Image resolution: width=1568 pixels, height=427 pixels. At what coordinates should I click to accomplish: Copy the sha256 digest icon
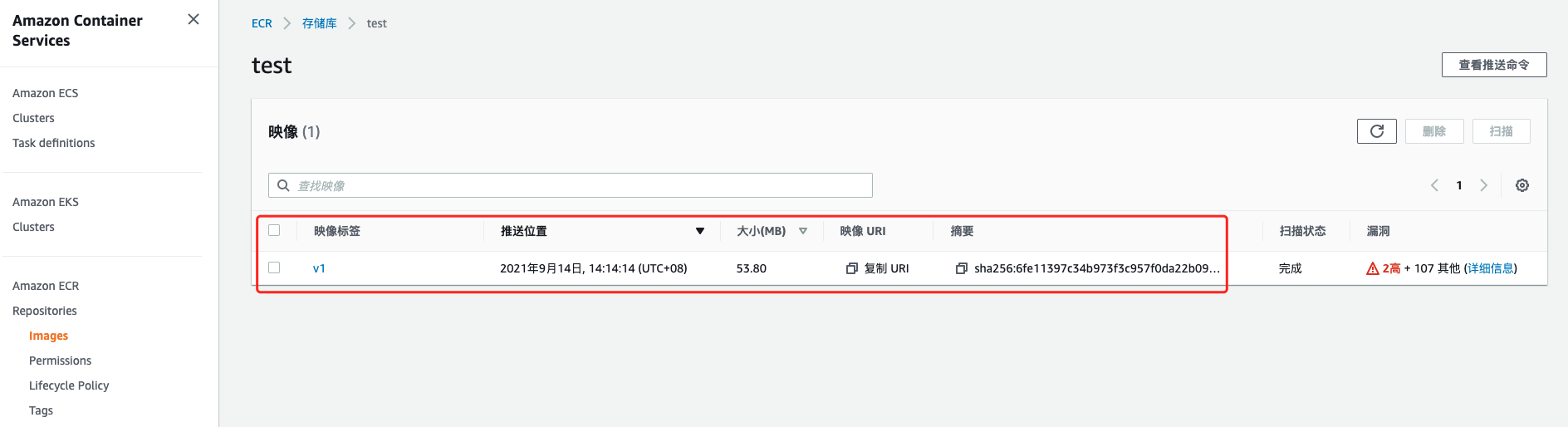[x=961, y=268]
